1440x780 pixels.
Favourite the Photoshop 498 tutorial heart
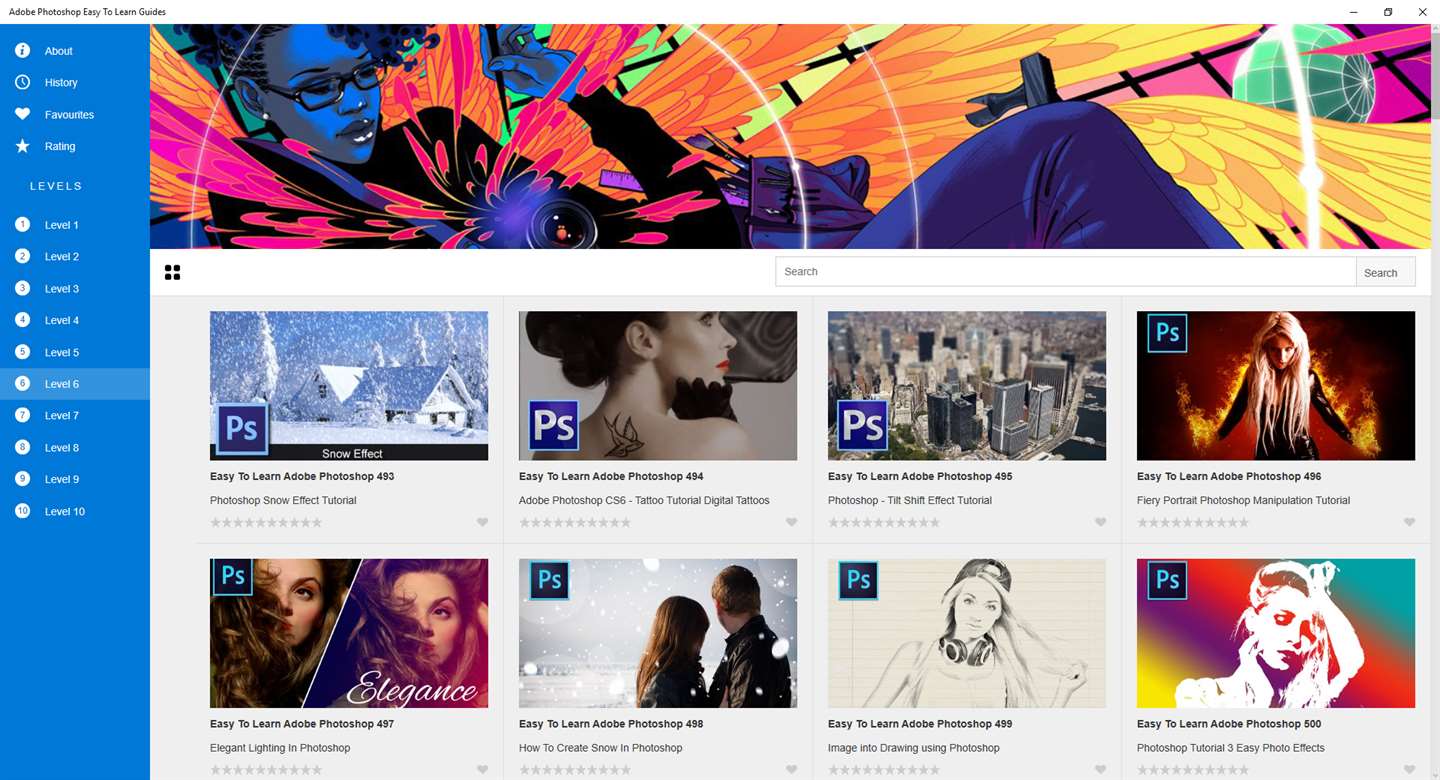point(791,770)
